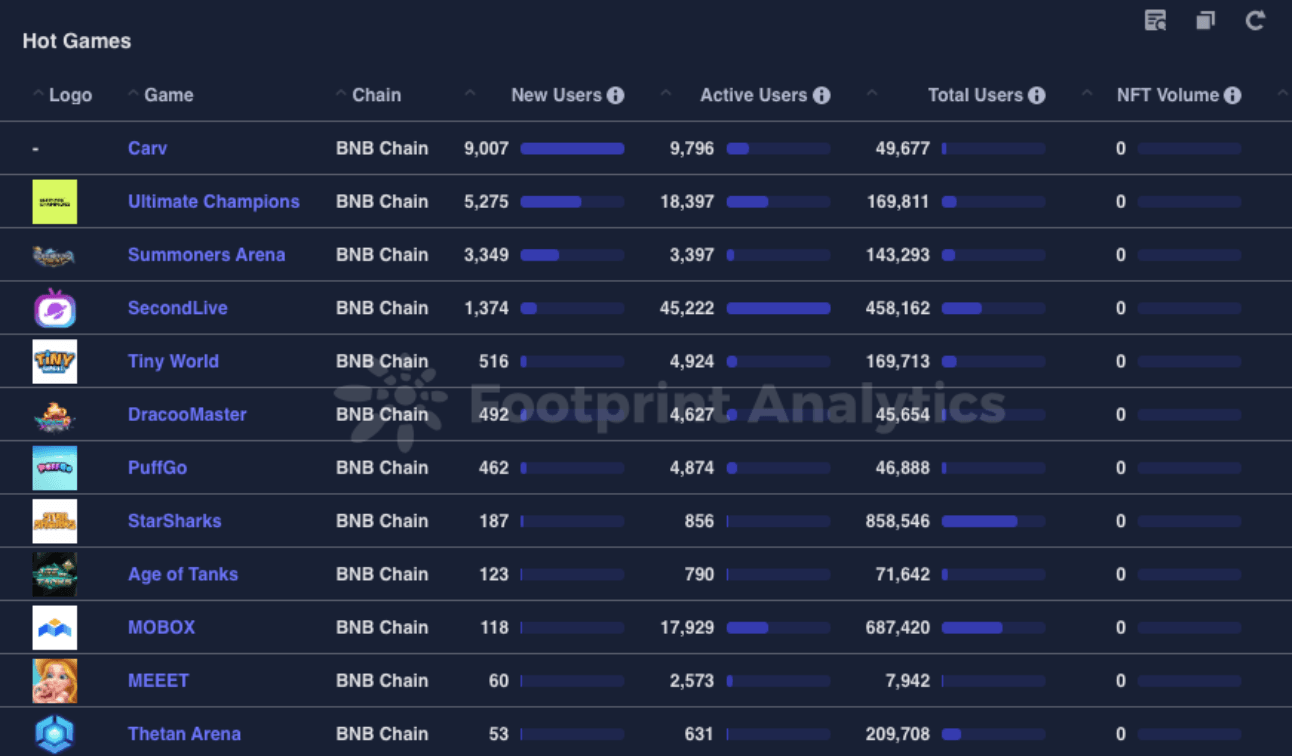This screenshot has height=756, width=1292.
Task: Open the Ultimate Champions game link
Action: click(x=213, y=201)
